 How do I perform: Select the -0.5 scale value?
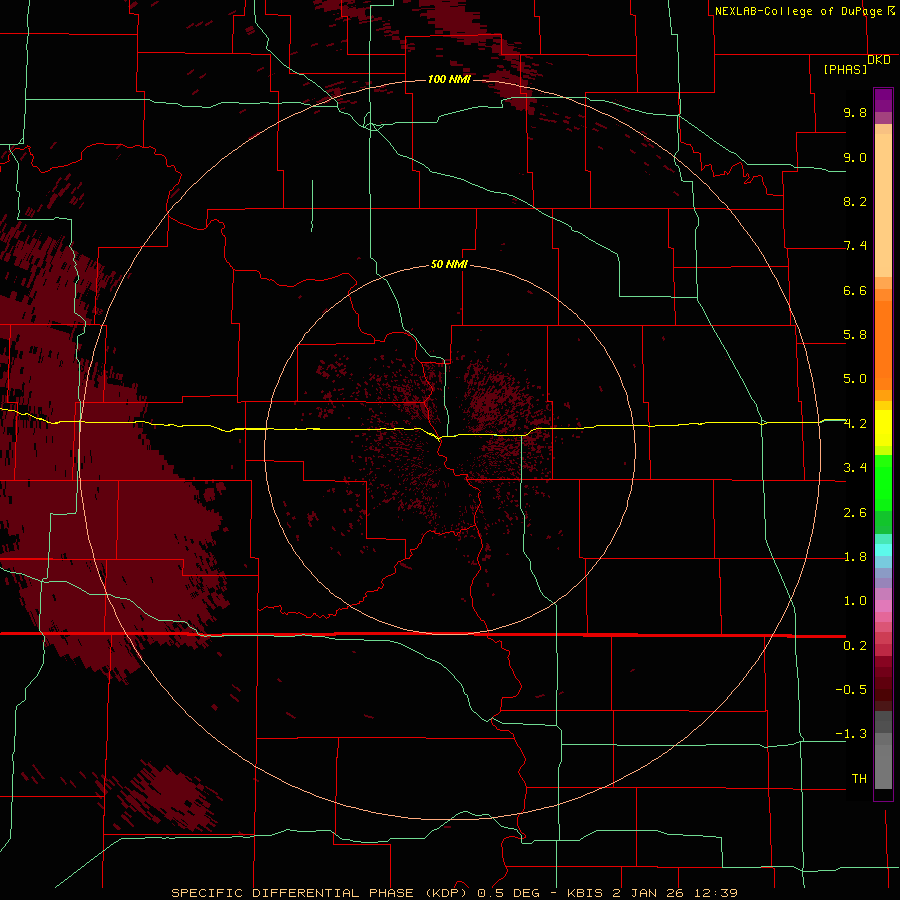[x=851, y=690]
